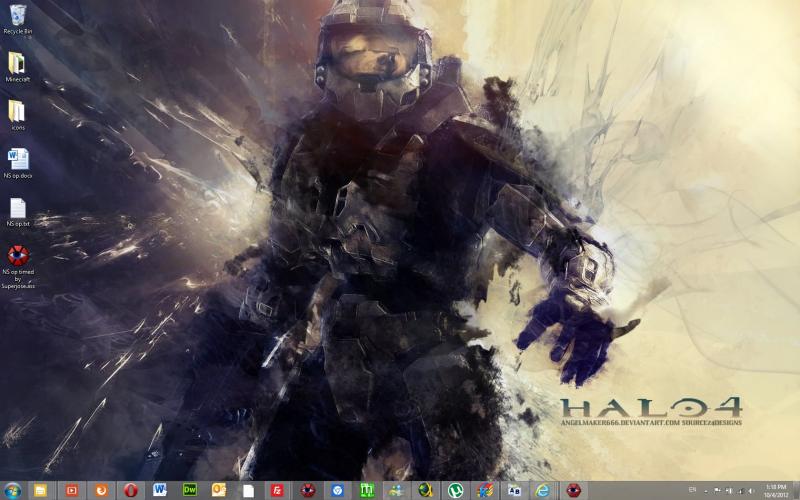Select the Minecraft folder on desktop
800x500 pixels.
(x=18, y=67)
